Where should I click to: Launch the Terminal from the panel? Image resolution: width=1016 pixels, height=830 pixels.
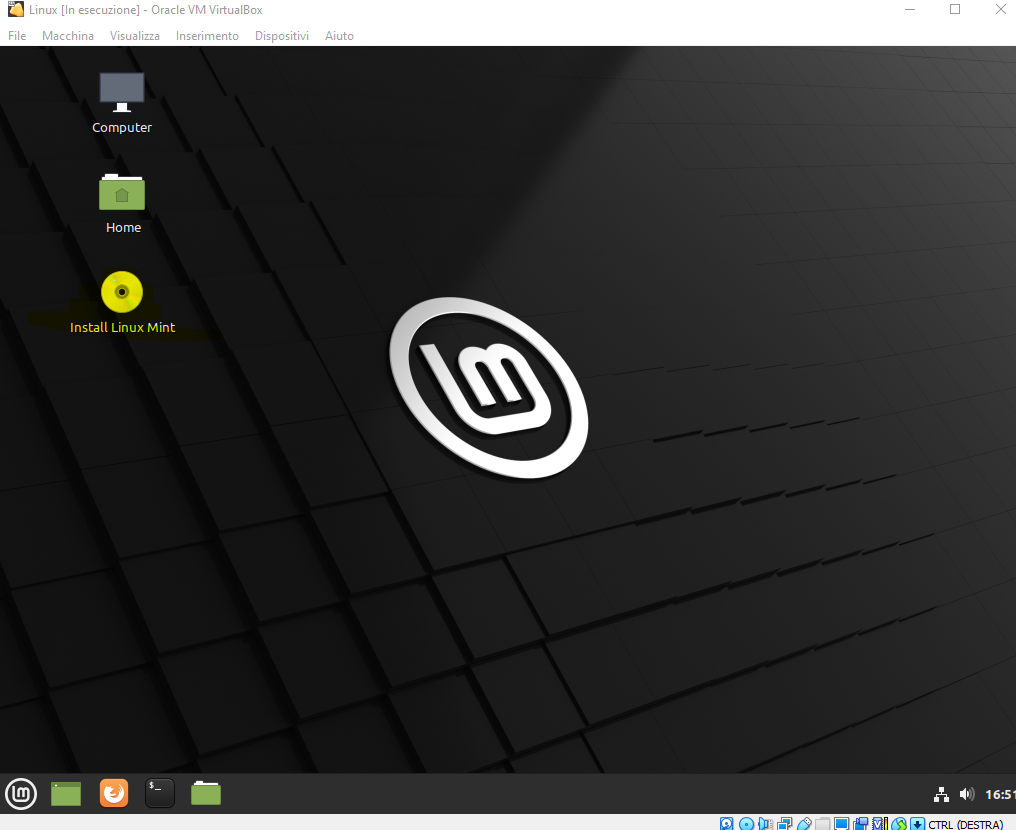pyautogui.click(x=159, y=793)
